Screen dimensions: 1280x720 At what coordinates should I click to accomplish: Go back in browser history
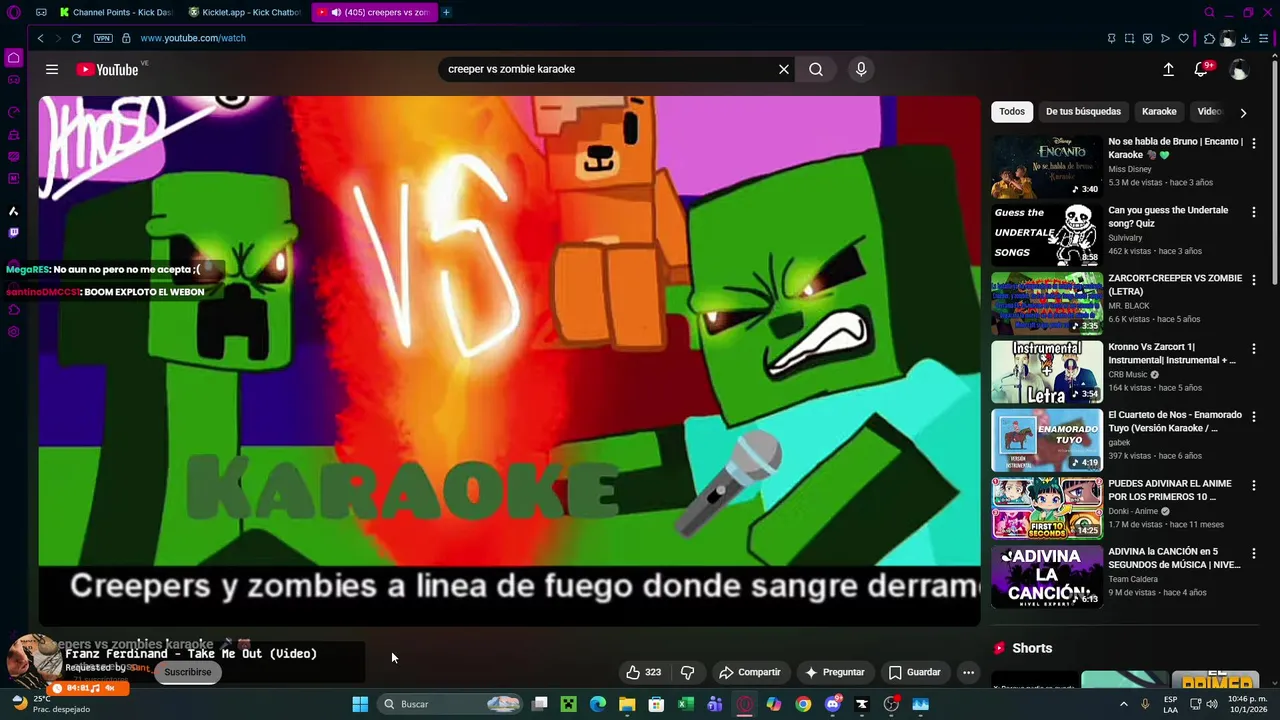(x=40, y=38)
